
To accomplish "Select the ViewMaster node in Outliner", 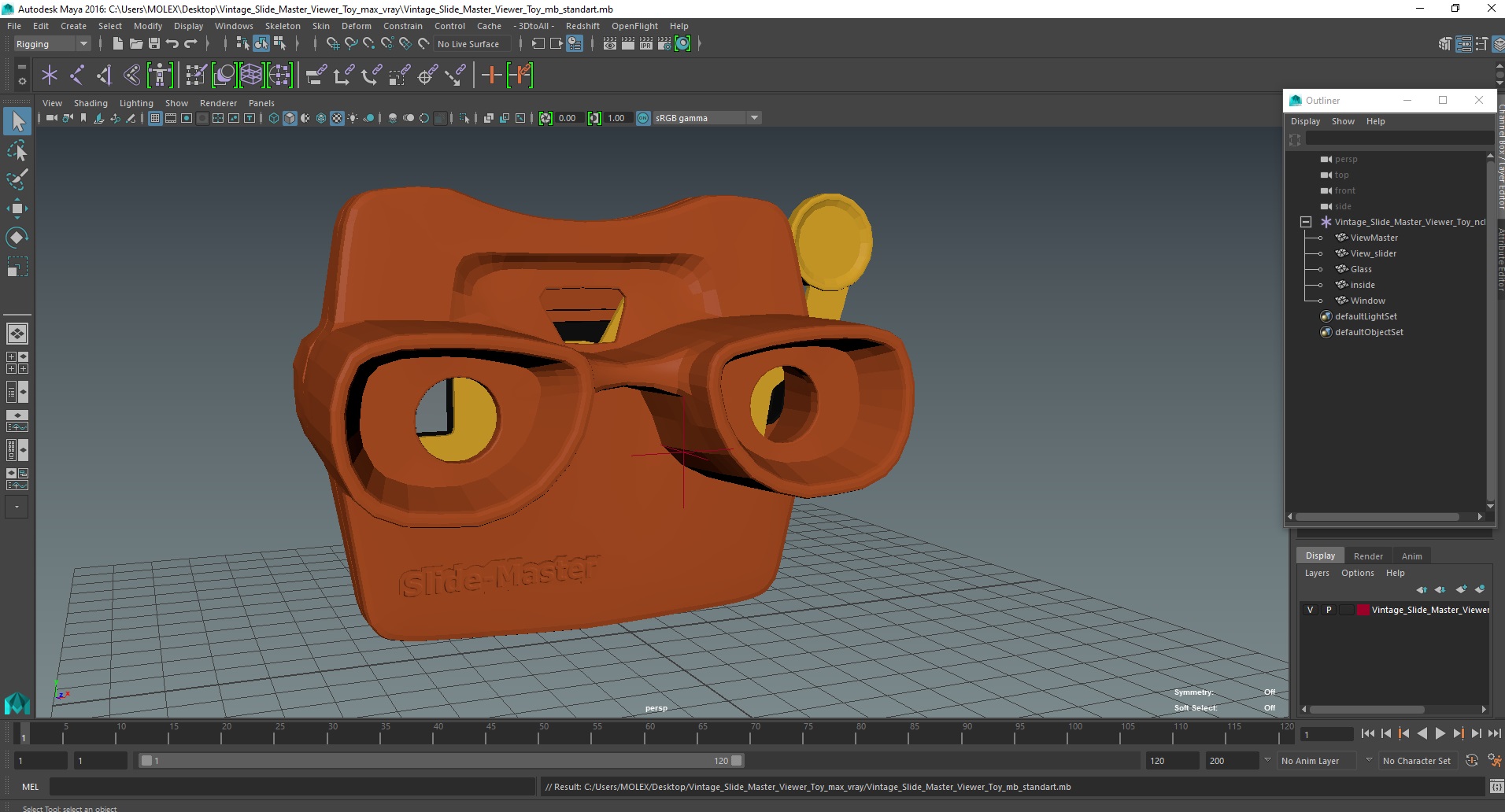I will click(1374, 238).
